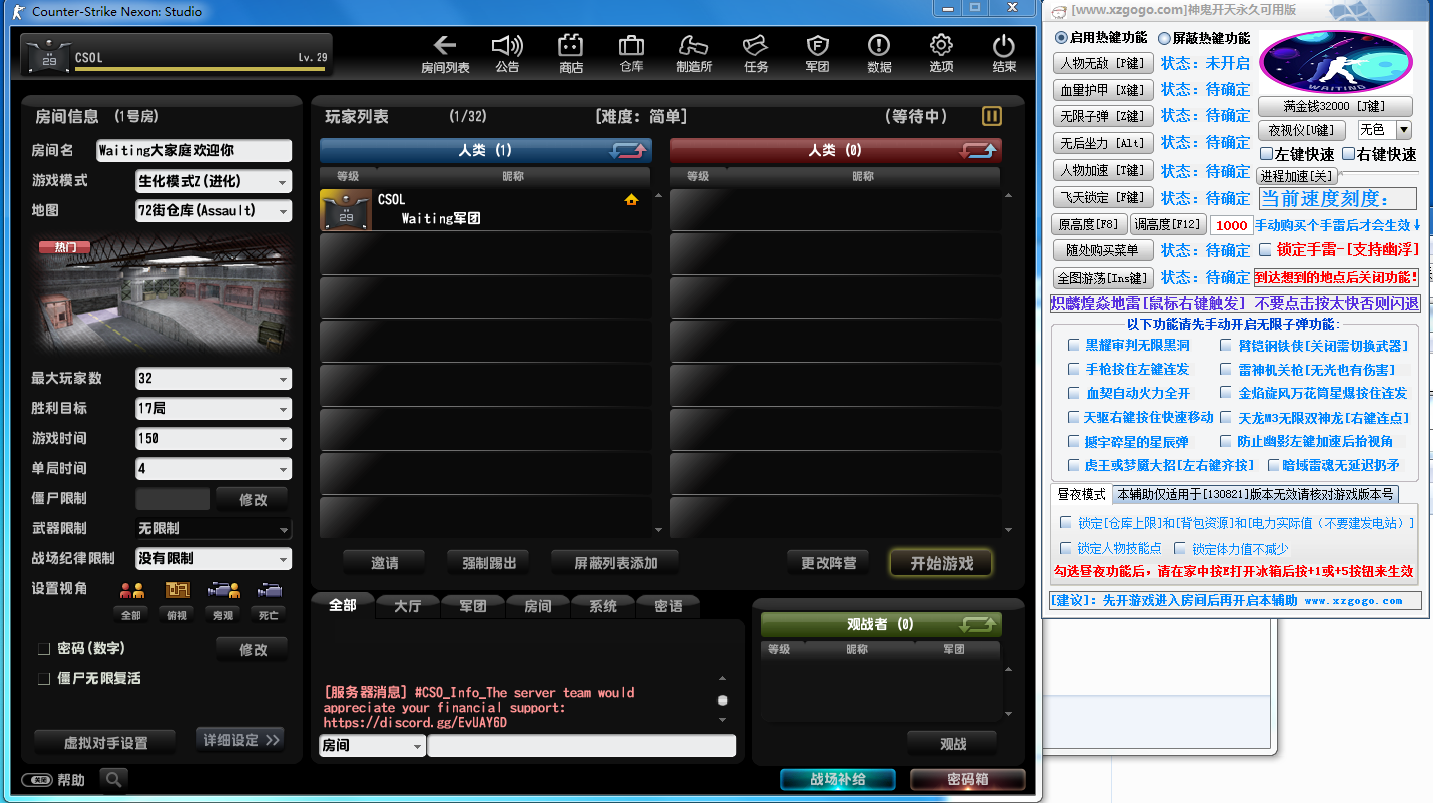Click the 满金钱32000 [J键] button

pos(1335,106)
